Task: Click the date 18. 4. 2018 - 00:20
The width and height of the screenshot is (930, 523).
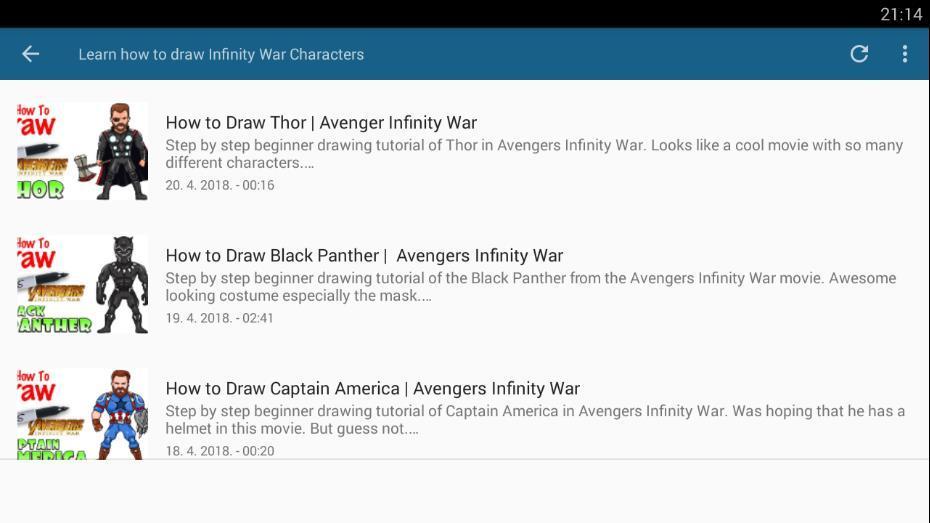Action: coord(220,451)
